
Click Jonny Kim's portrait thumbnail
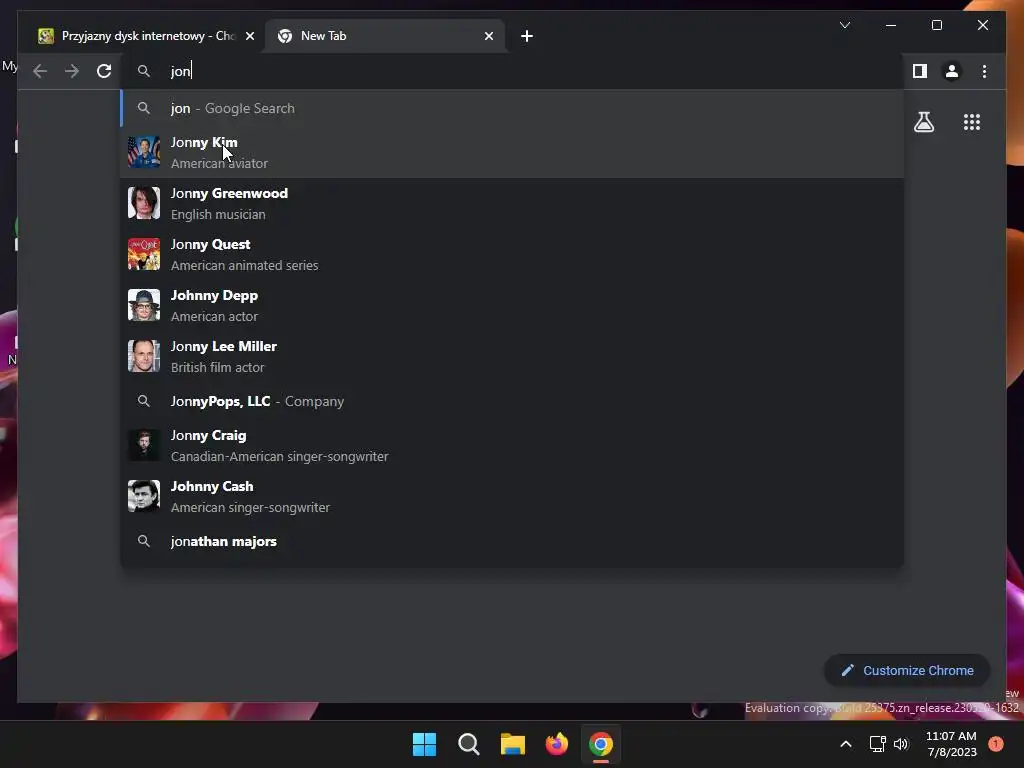tap(144, 152)
